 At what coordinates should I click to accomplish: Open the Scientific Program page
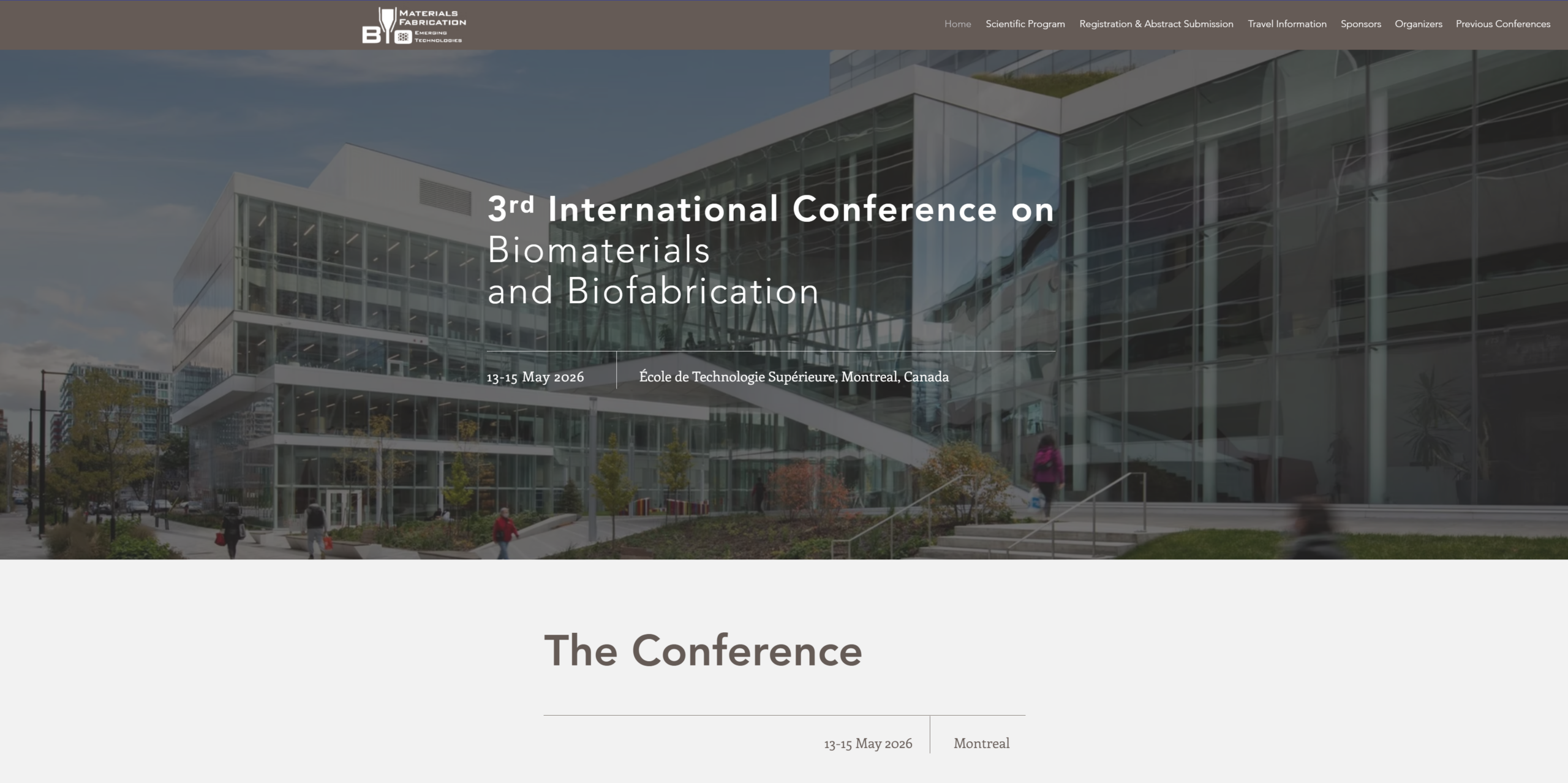pyautogui.click(x=1025, y=25)
